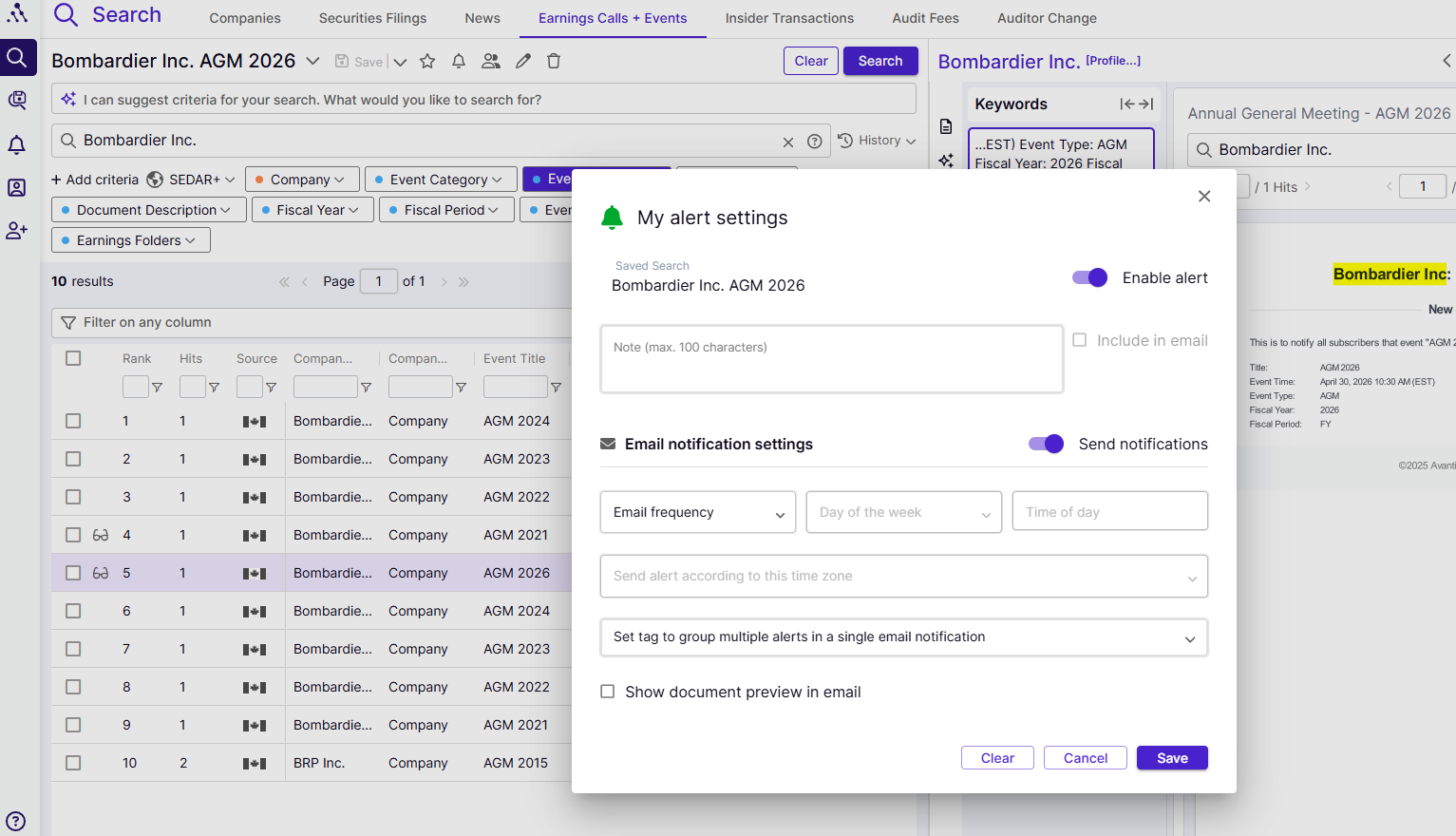Click the alert Note text field
Viewport: 1456px width, 836px height.
click(832, 359)
